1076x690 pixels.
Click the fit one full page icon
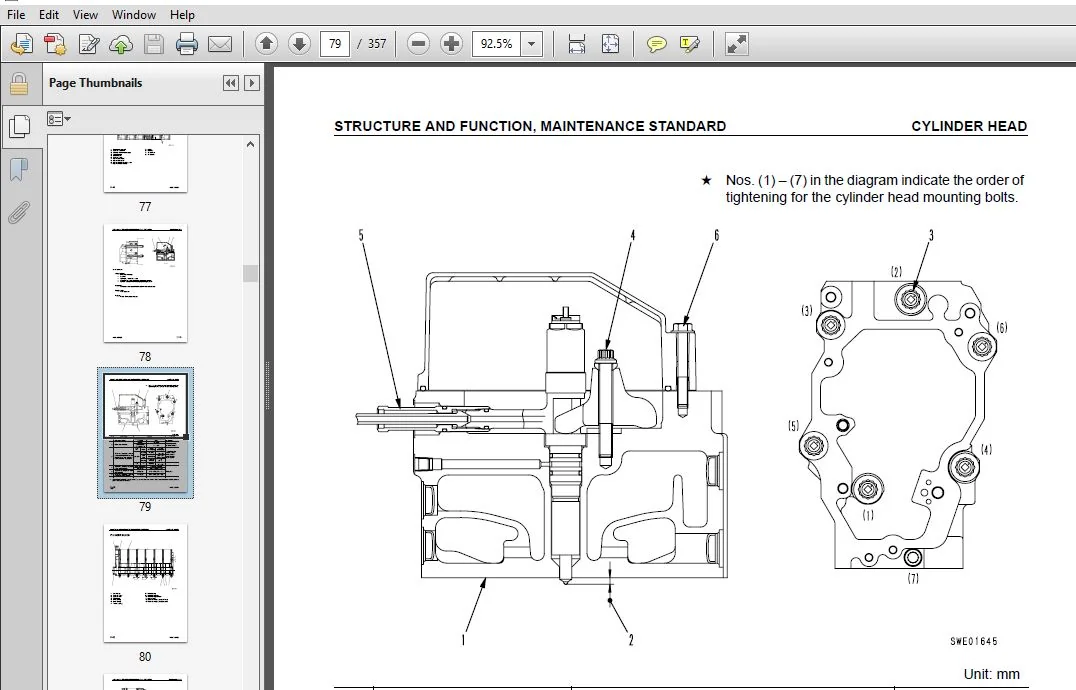coord(610,44)
